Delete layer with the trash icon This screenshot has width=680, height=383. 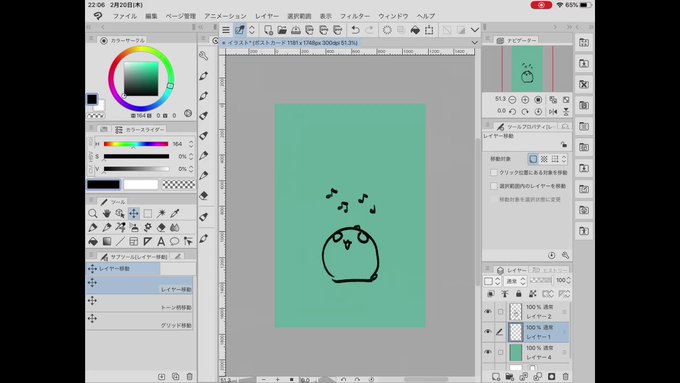pos(566,376)
